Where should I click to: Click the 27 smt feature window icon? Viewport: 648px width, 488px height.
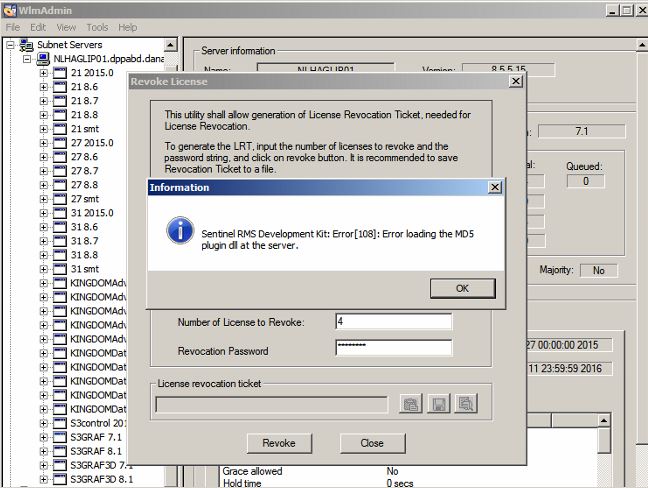(x=60, y=199)
